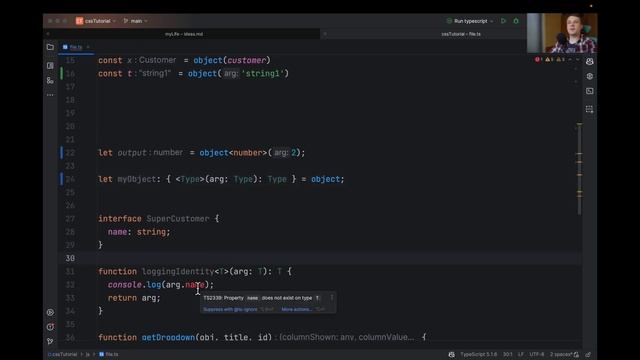Open the main branch dropdown

pos(136,21)
